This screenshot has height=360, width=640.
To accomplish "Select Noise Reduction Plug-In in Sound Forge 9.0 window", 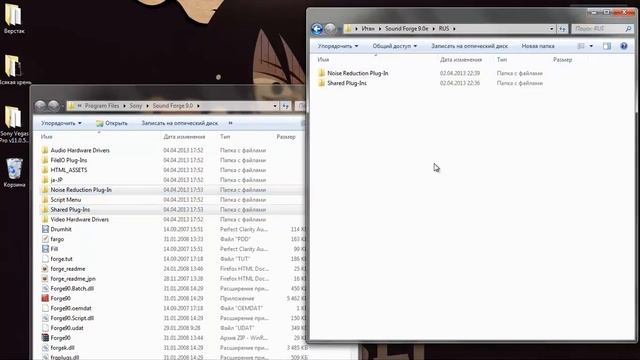I will [x=81, y=190].
